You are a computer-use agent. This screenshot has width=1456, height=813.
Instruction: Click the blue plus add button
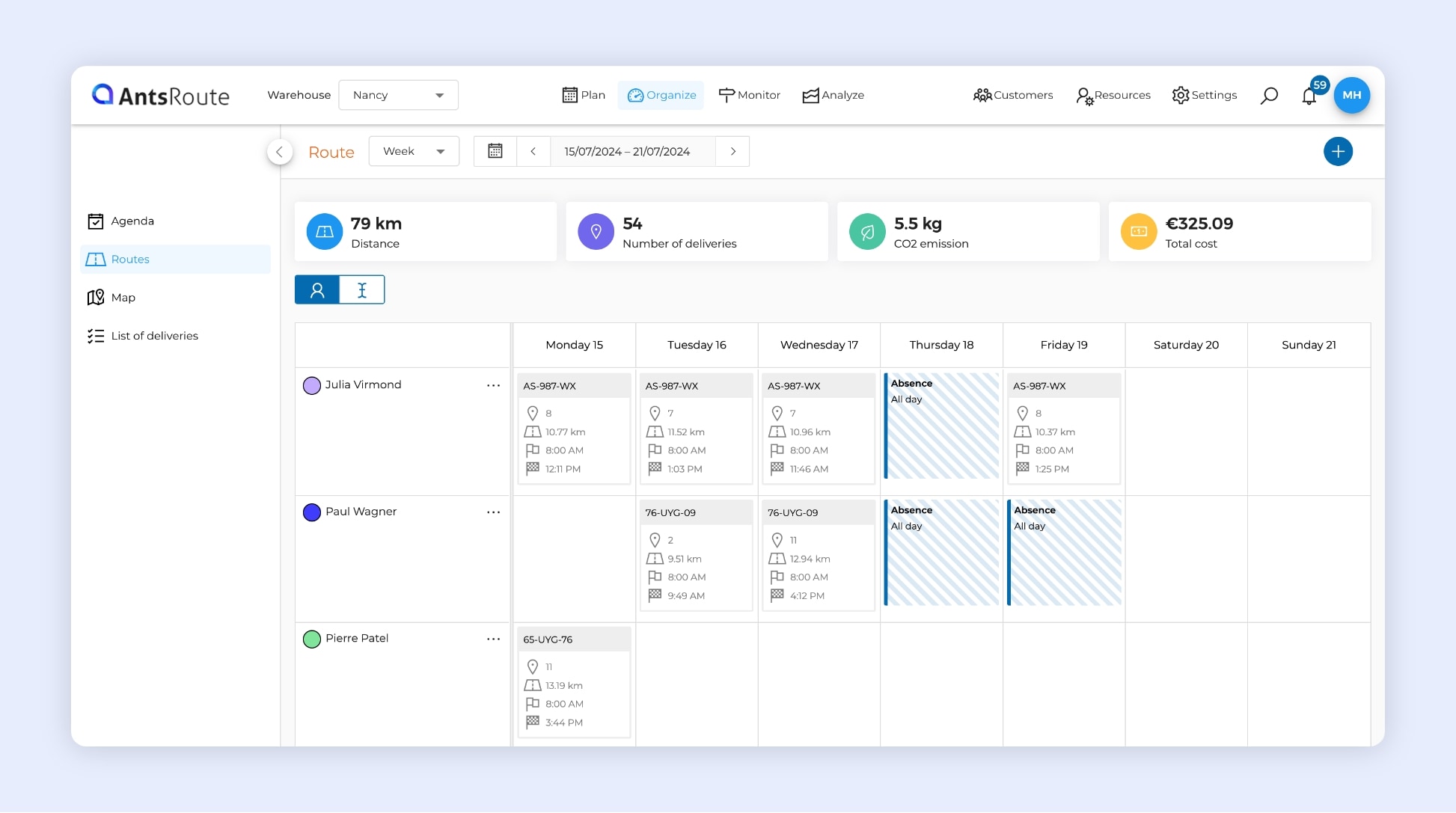tap(1338, 152)
